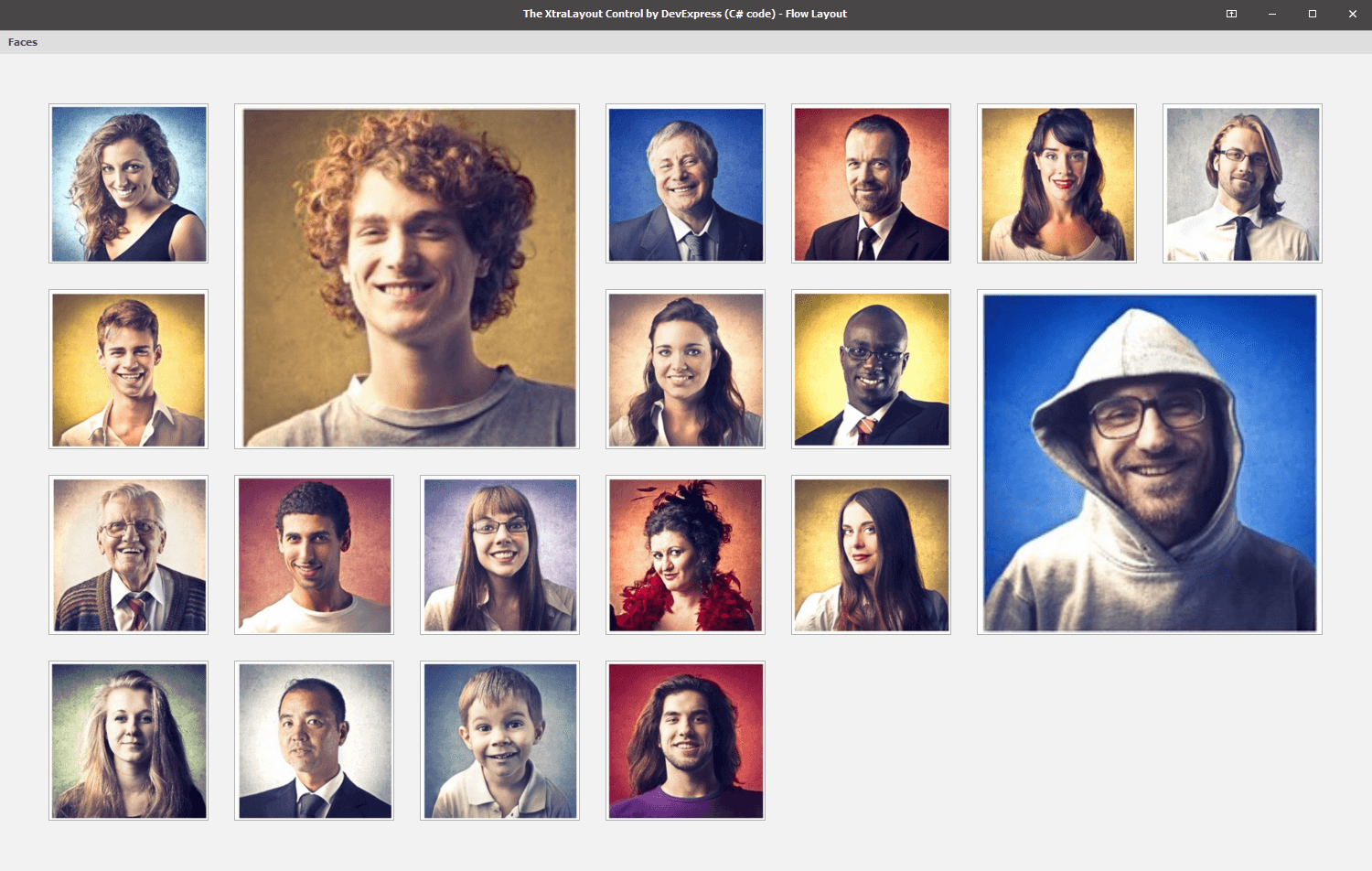The image size is (1372, 871).
Task: Choose the bearded man in suit on red background
Action: click(871, 184)
